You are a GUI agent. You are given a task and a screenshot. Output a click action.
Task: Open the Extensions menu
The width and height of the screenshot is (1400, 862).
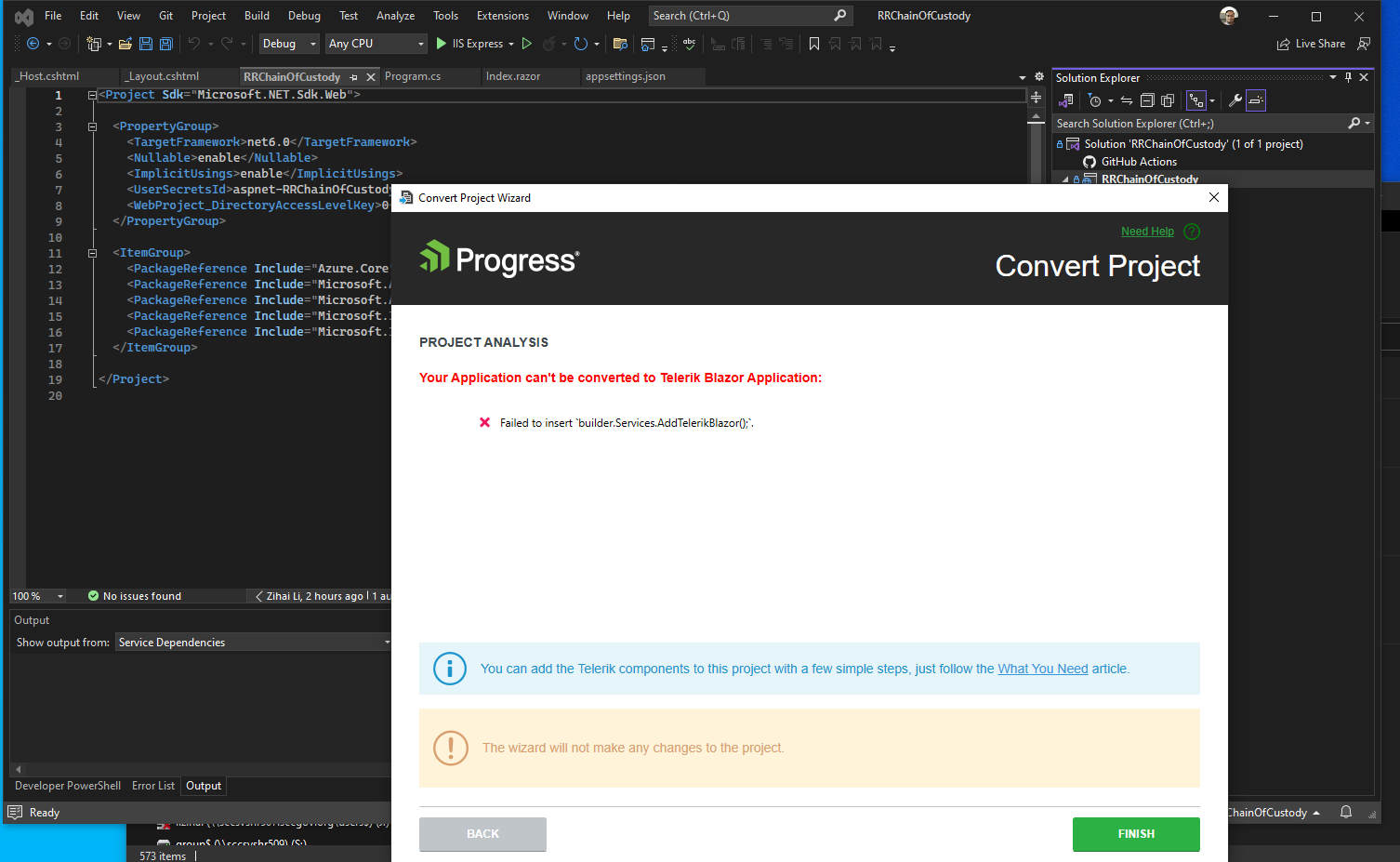click(503, 16)
